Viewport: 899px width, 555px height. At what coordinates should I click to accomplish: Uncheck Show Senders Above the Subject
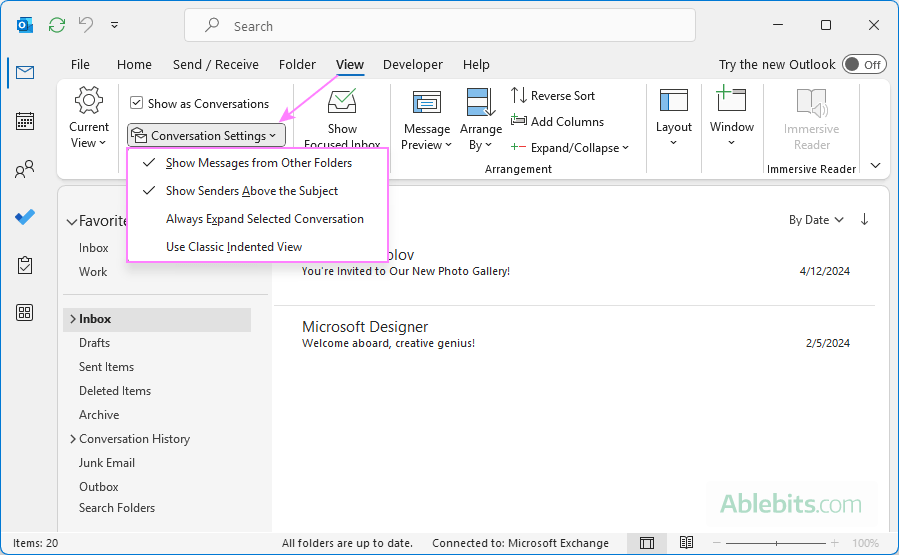(x=258, y=191)
